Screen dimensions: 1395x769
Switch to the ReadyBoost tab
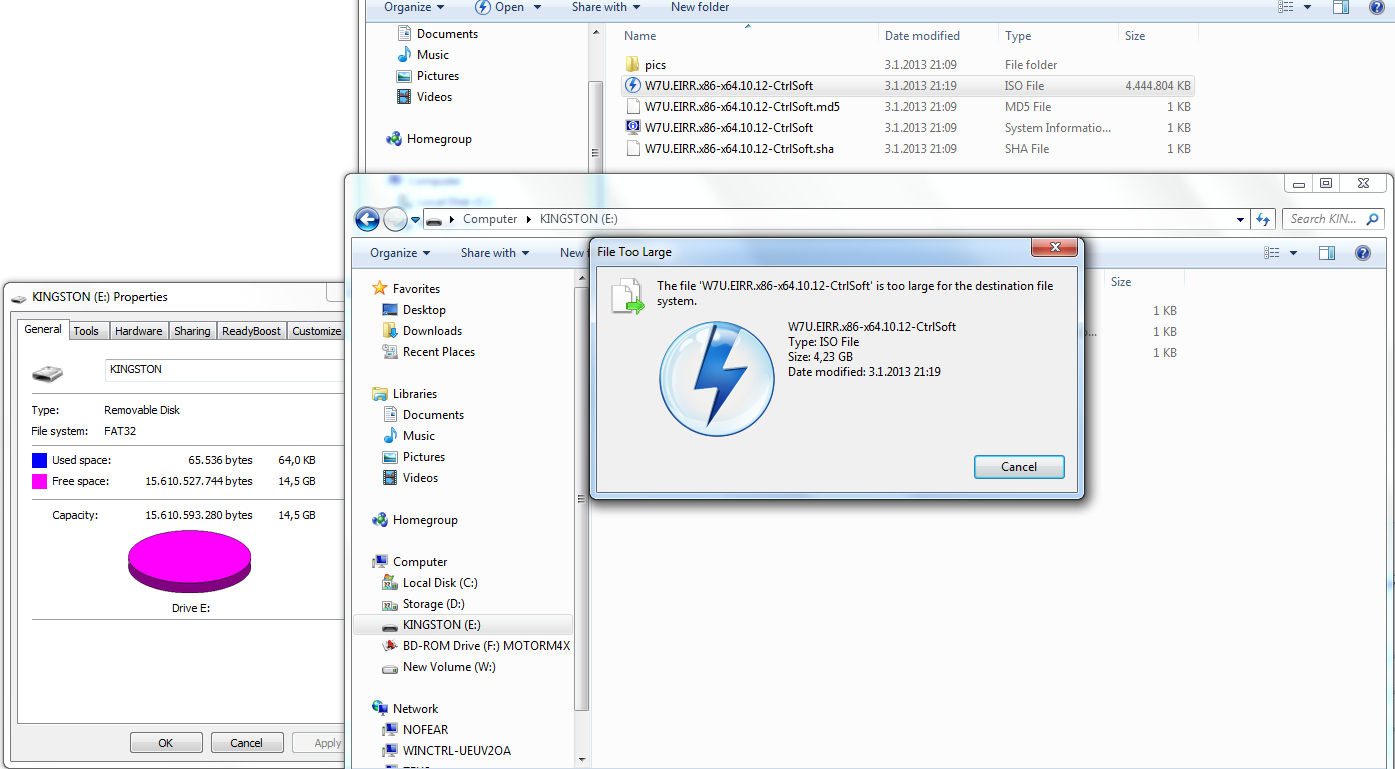click(x=251, y=331)
